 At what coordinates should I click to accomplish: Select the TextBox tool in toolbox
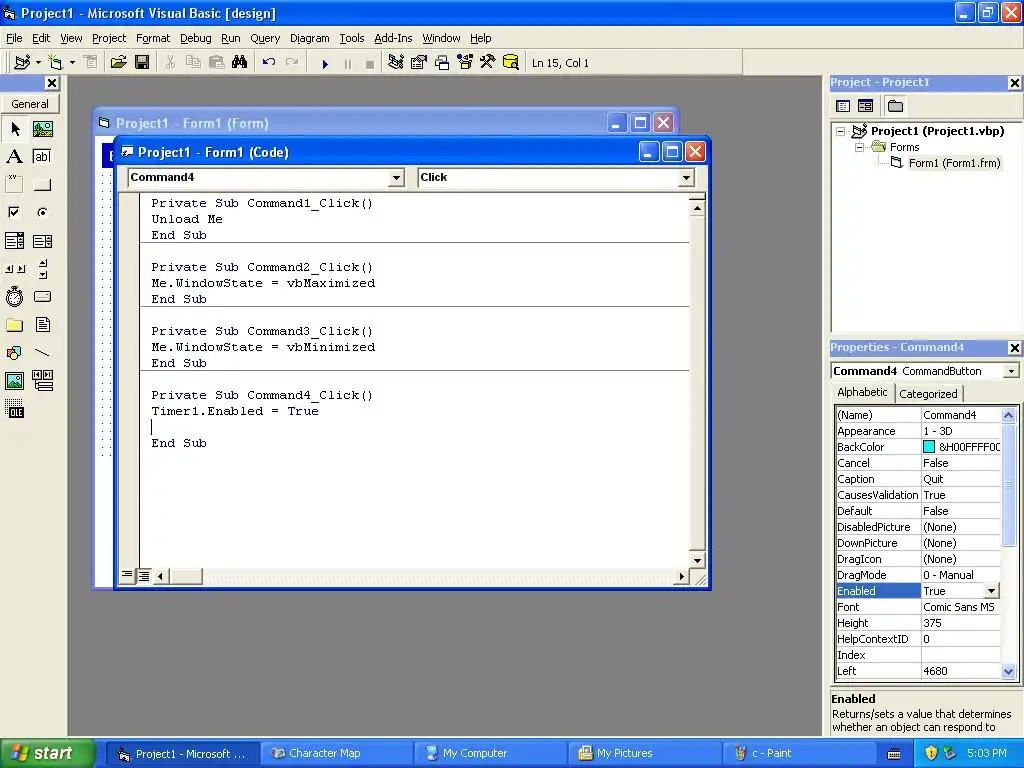tap(42, 157)
